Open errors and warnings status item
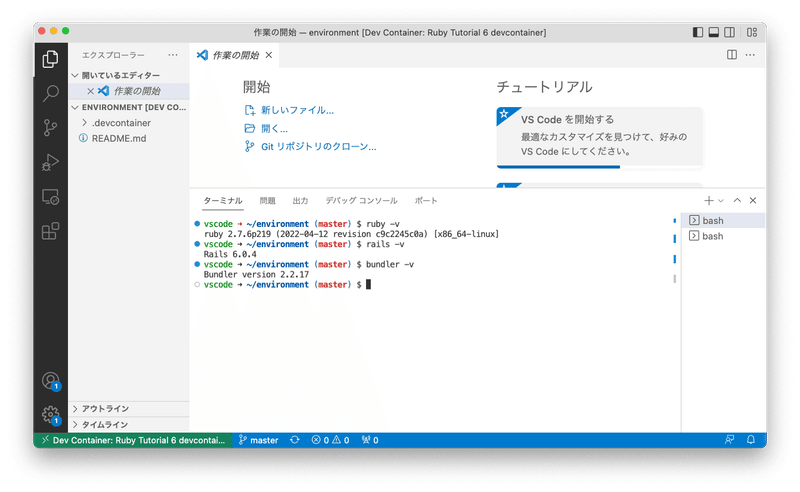This screenshot has height=492, width=800. (x=331, y=440)
